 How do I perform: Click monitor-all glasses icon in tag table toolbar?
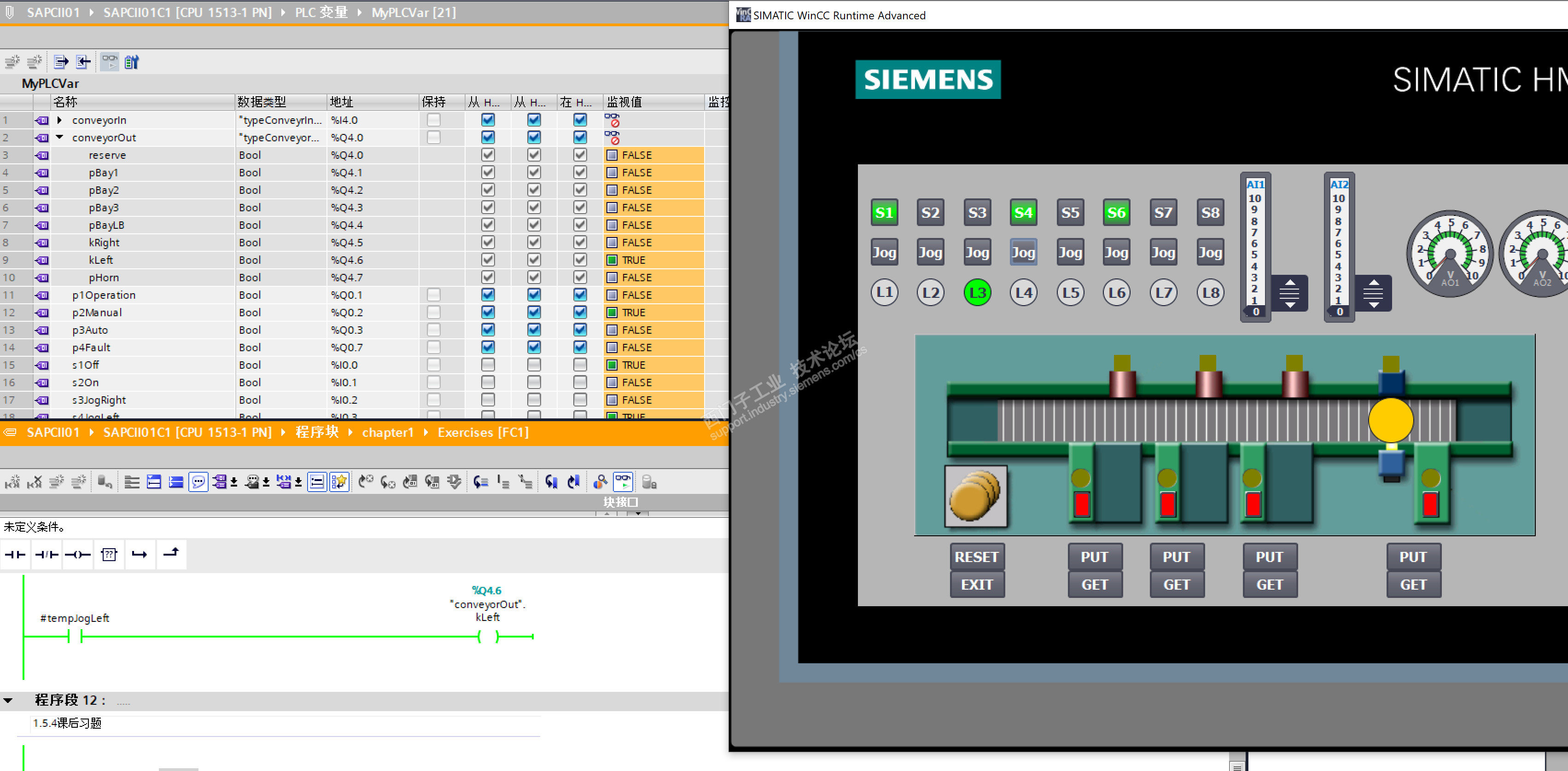[x=110, y=62]
